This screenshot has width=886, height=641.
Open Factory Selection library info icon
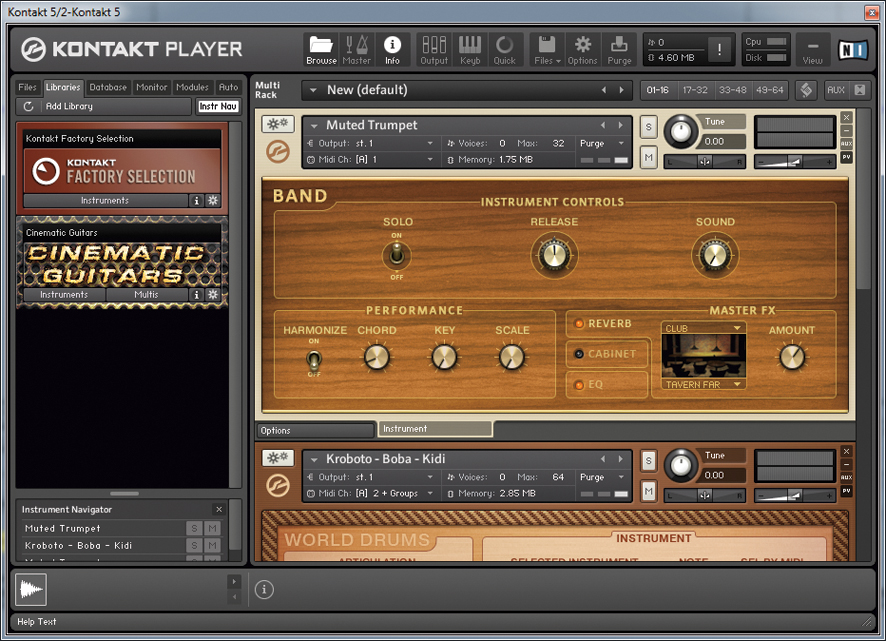(196, 200)
